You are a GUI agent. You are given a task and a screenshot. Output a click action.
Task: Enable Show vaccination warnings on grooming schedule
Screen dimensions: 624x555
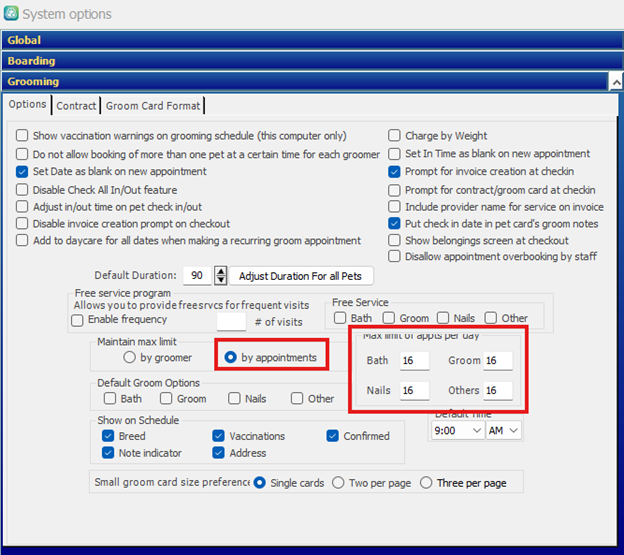coord(22,136)
